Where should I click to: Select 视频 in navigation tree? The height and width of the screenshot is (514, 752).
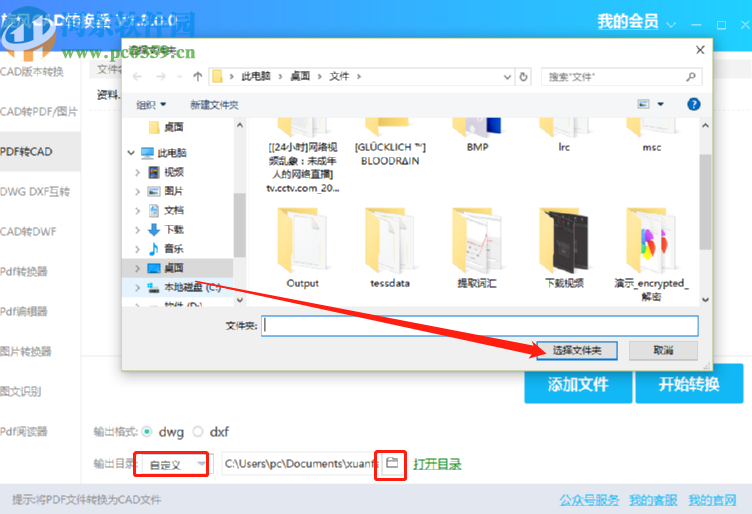coord(166,172)
